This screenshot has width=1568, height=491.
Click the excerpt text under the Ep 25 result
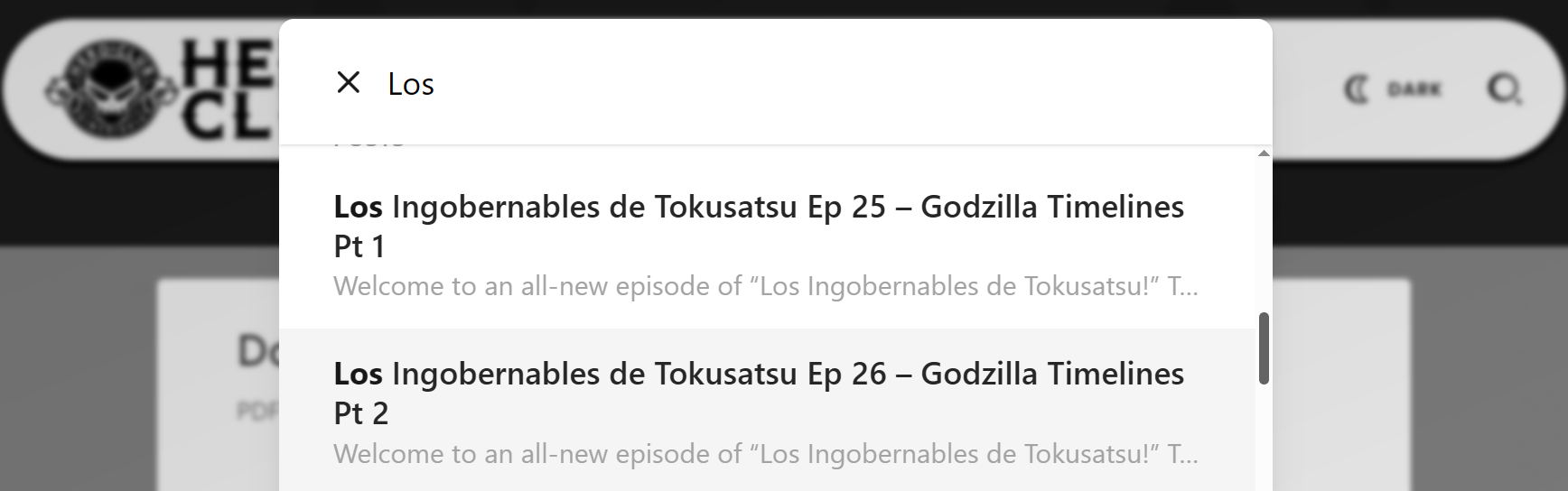point(766,287)
